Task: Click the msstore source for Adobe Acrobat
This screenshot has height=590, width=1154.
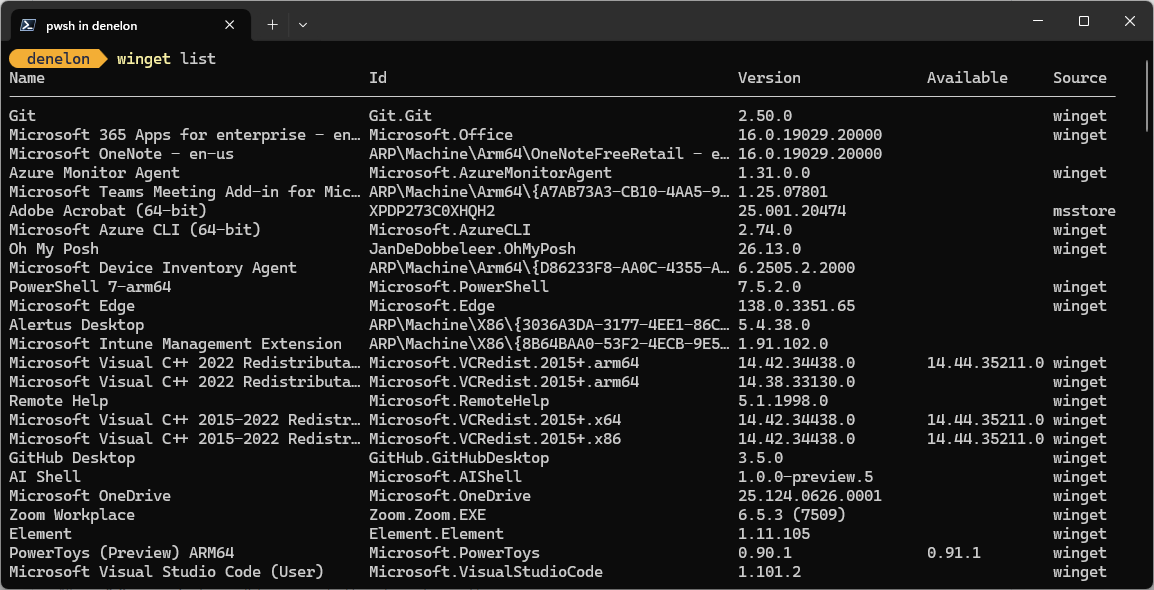Action: (1084, 211)
